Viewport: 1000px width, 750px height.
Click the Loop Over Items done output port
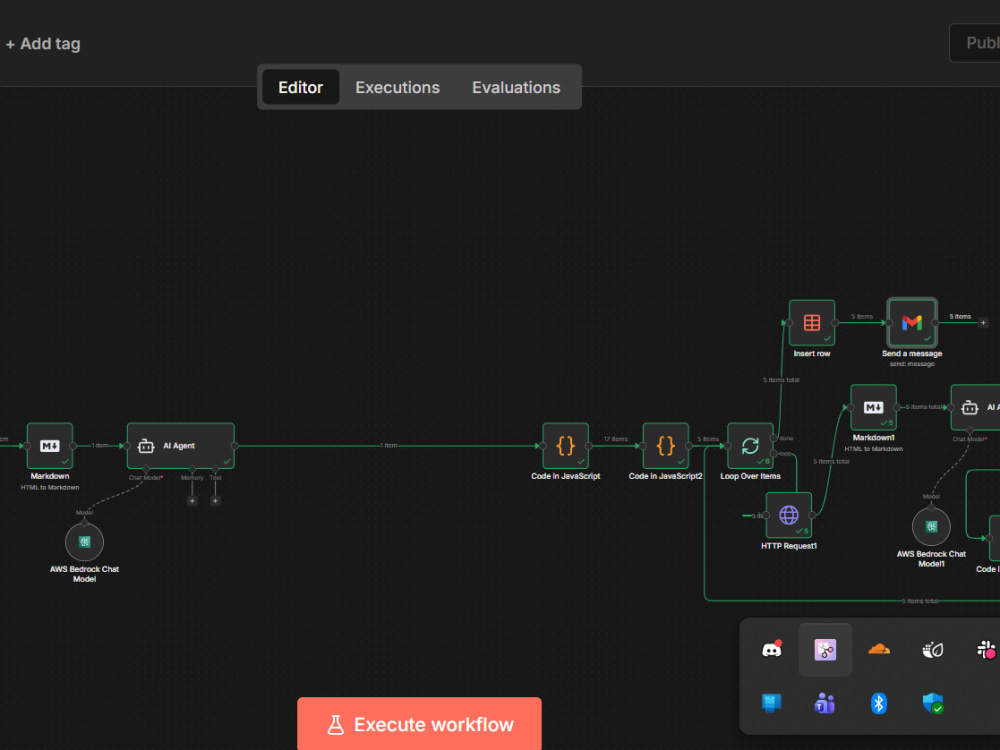click(774, 438)
